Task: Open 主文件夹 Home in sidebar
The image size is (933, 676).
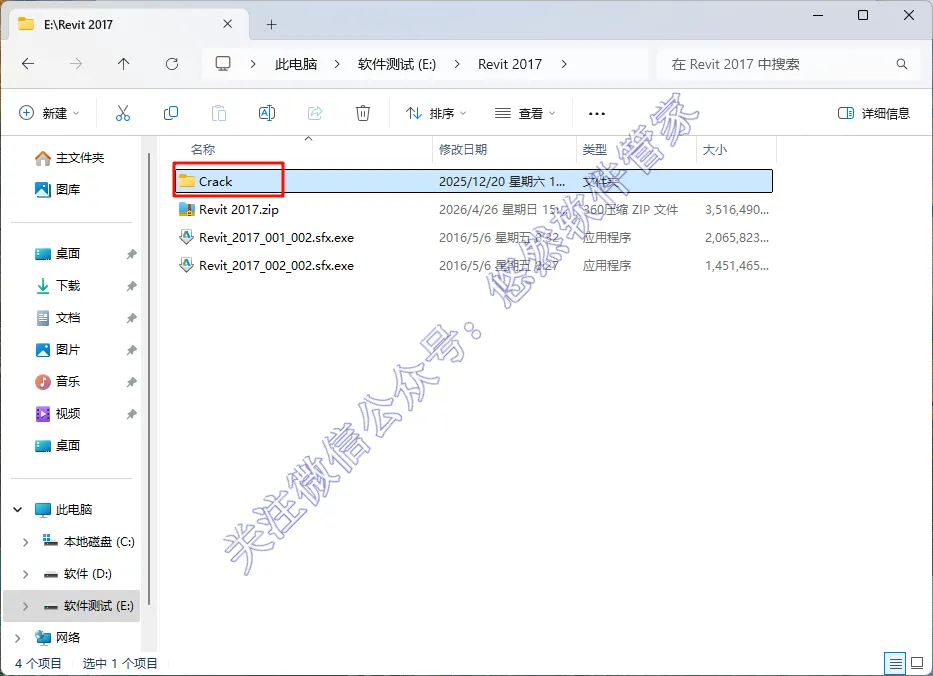Action: [70, 158]
